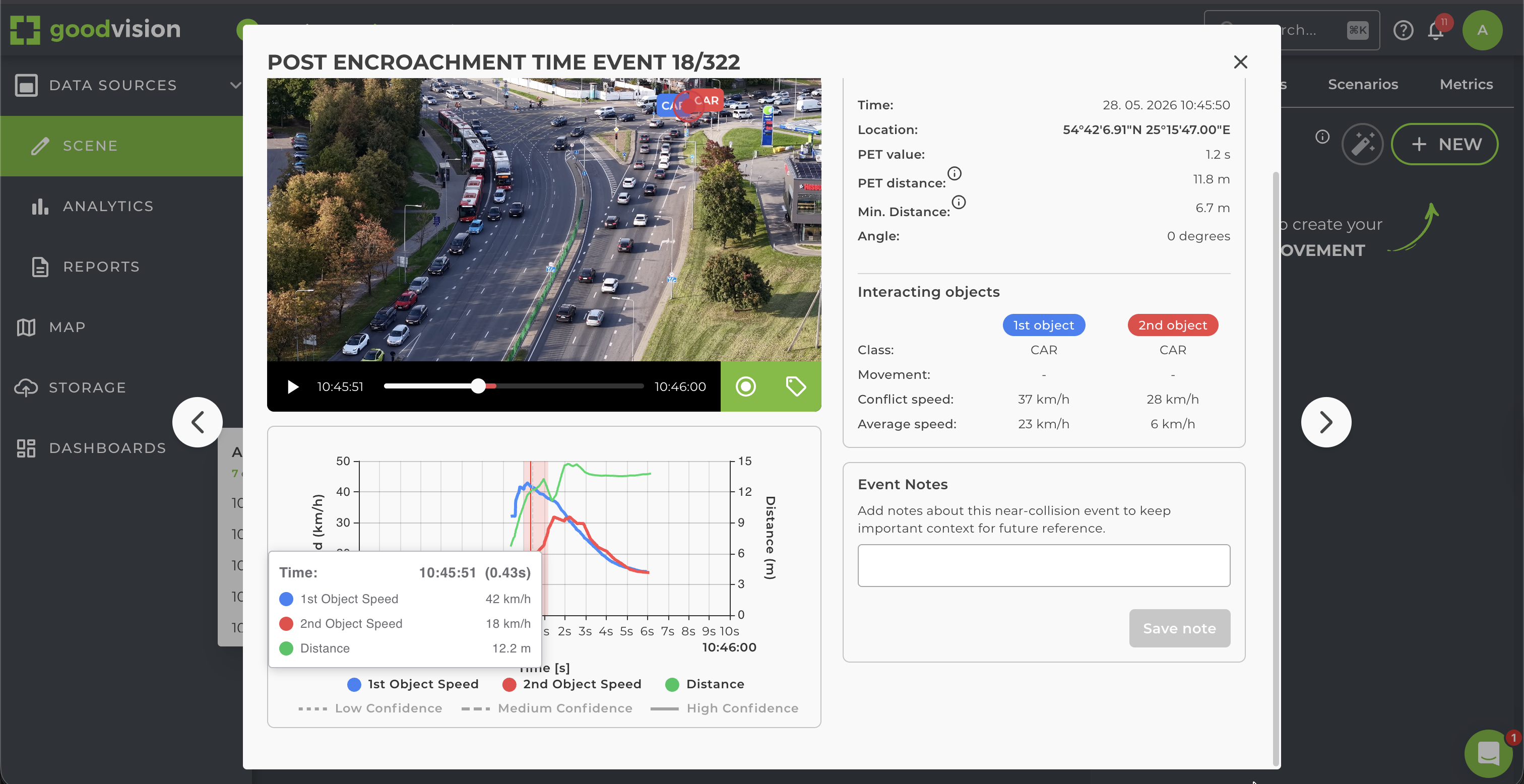The image size is (1524, 784).
Task: Open Dashboards in sidebar
Action: coord(107,448)
